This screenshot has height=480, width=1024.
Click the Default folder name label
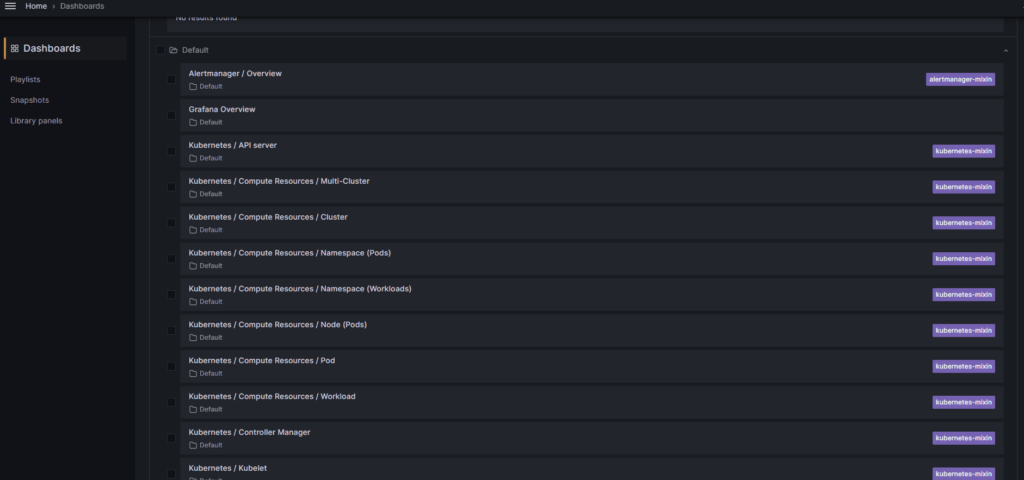[195, 50]
